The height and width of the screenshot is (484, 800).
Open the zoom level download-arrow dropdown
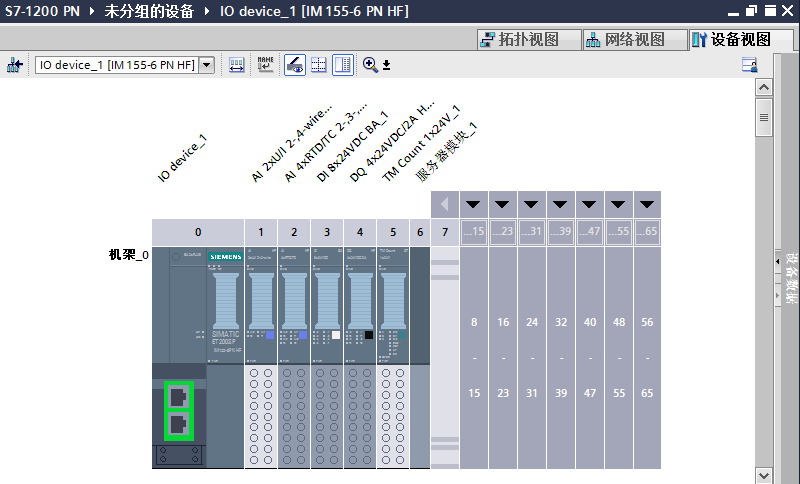[386, 65]
